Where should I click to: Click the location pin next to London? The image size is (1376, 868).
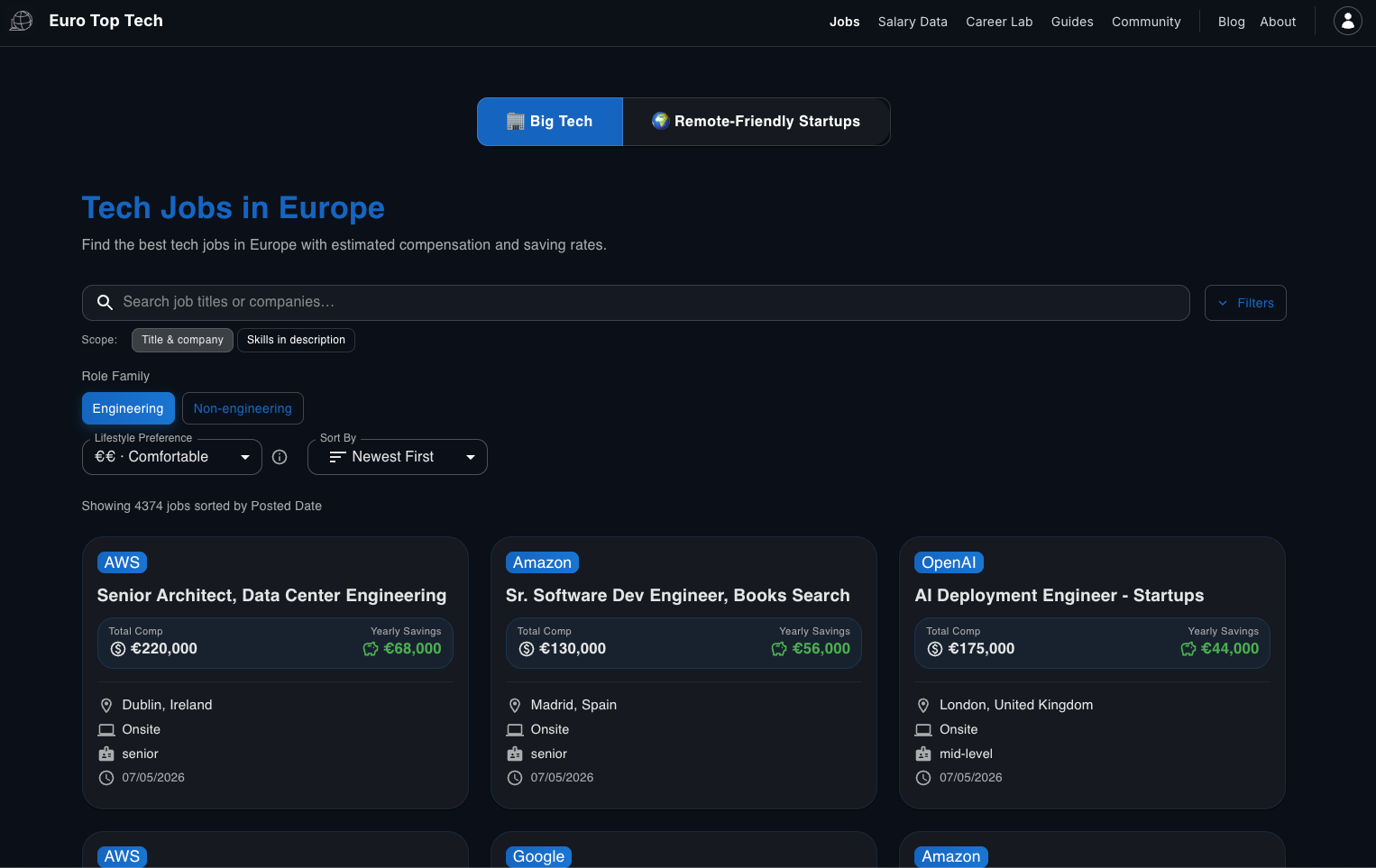tap(923, 706)
